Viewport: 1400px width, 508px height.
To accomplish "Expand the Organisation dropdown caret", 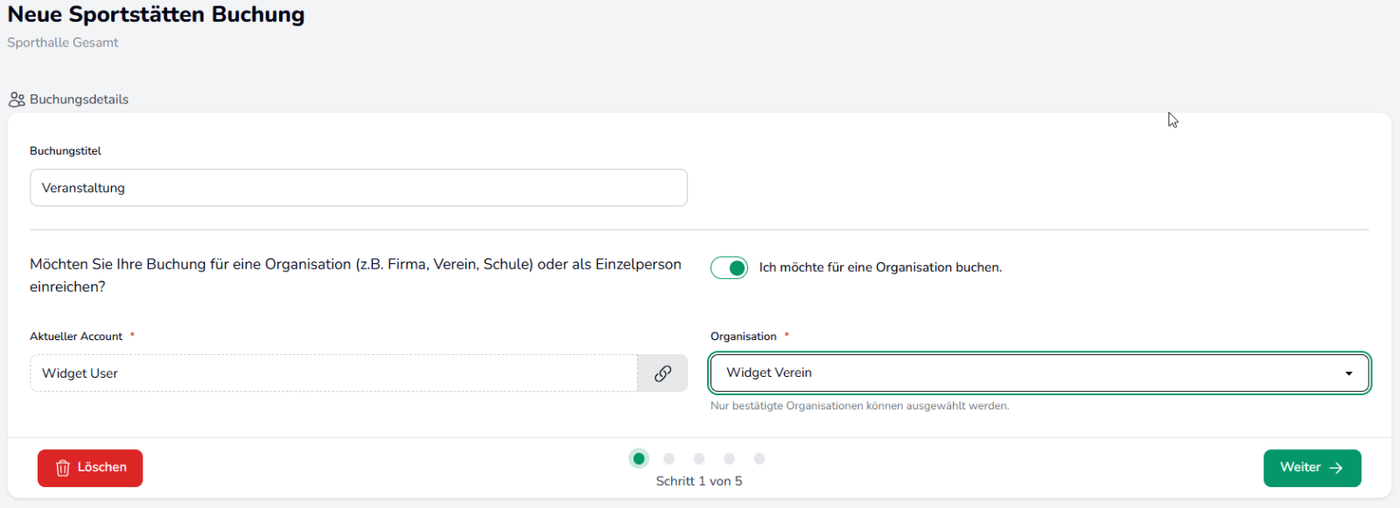I will [x=1349, y=373].
